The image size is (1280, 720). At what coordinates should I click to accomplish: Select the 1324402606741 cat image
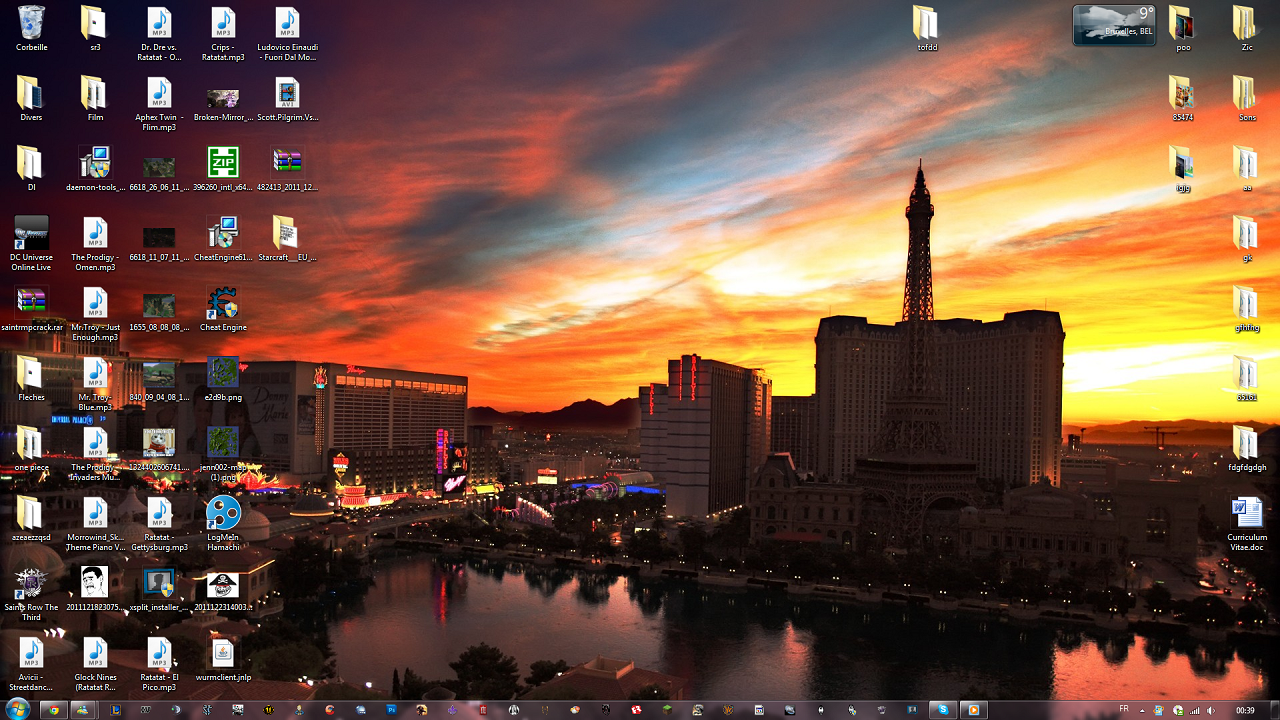click(x=159, y=448)
